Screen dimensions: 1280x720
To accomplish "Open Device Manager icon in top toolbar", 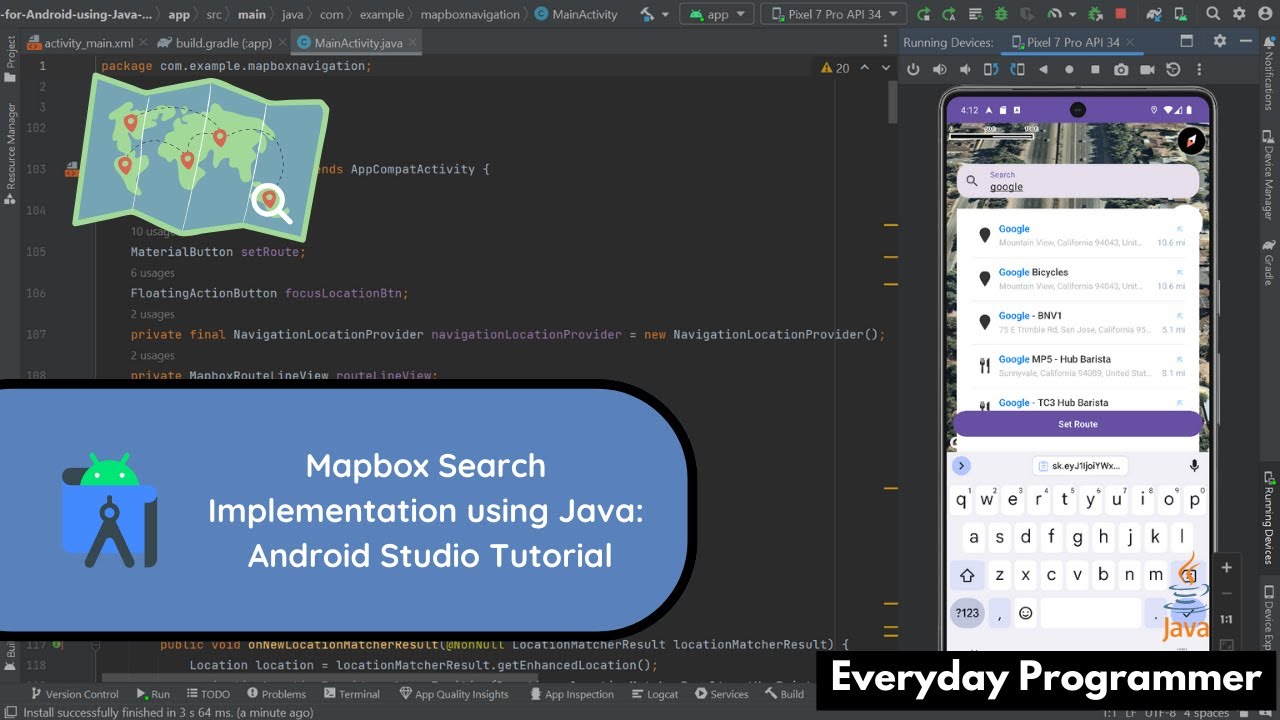I will (x=1181, y=14).
